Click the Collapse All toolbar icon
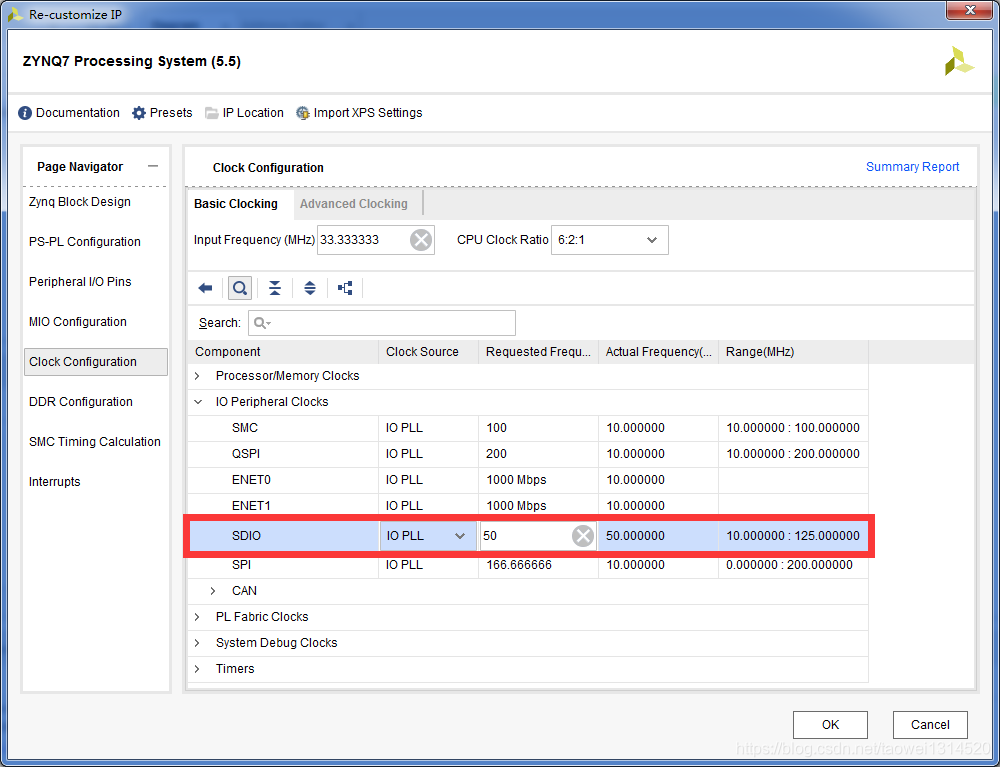The height and width of the screenshot is (767, 1000). click(275, 288)
